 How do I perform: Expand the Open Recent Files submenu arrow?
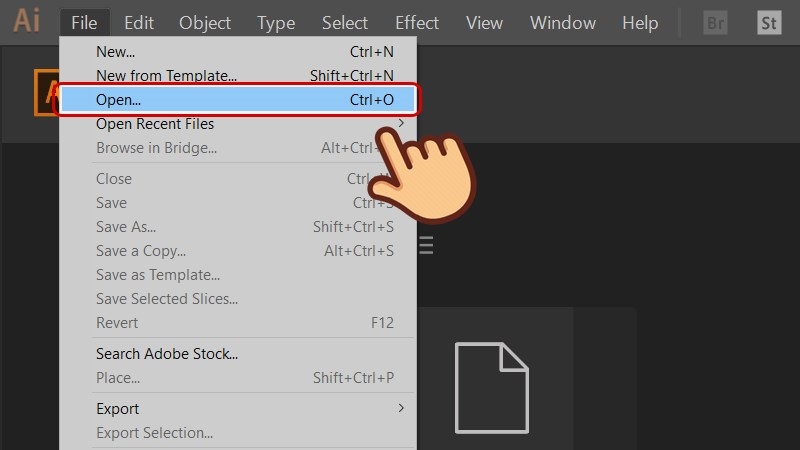click(401, 124)
